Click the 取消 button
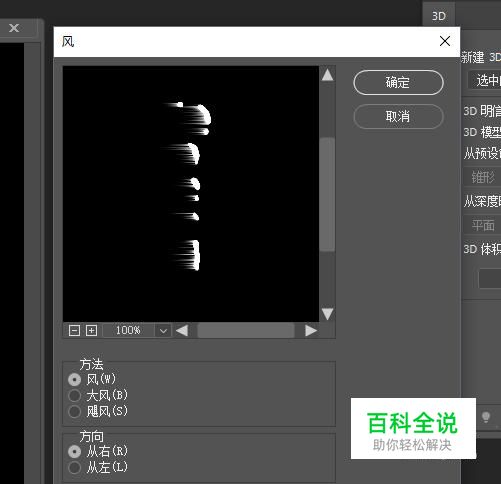The height and width of the screenshot is (484, 501). pos(398,116)
